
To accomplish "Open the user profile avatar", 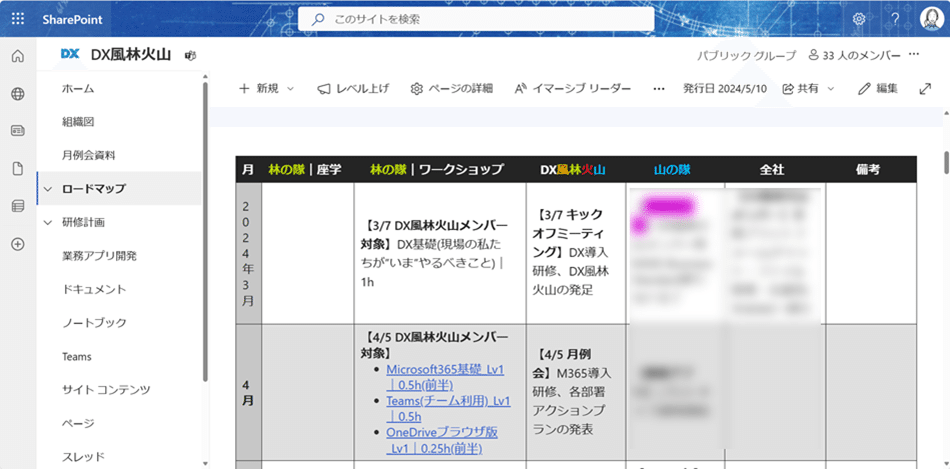I will [930, 19].
